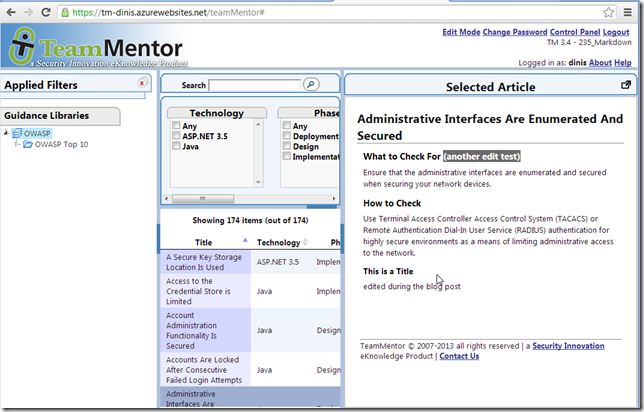Click the search magnifier button
The width and height of the screenshot is (644, 412).
click(x=311, y=84)
